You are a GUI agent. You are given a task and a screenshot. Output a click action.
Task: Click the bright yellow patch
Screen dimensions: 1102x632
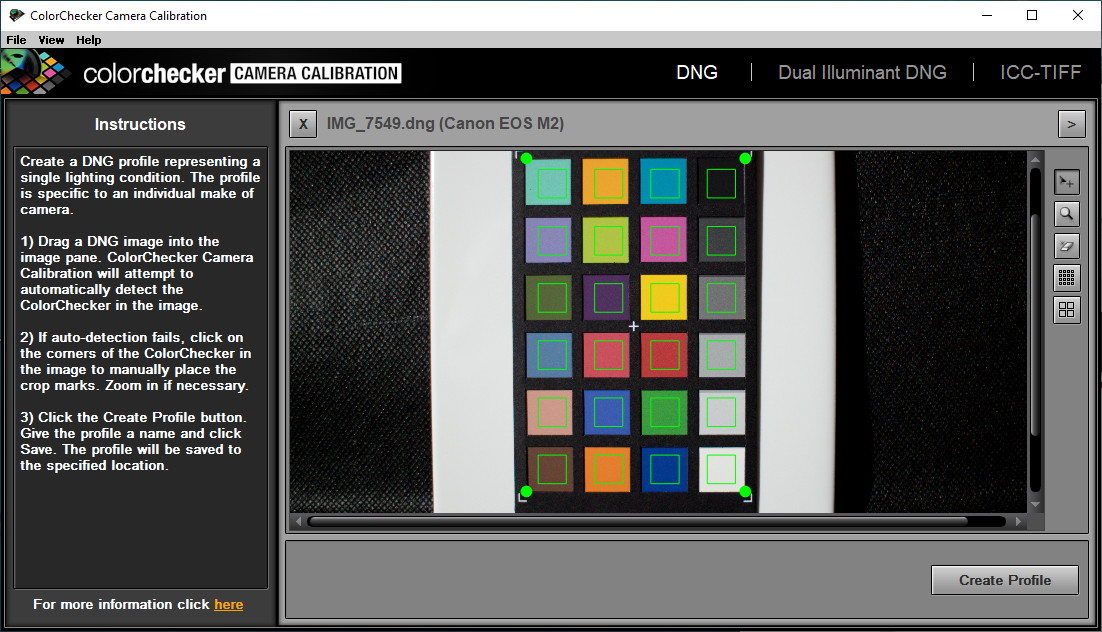663,297
